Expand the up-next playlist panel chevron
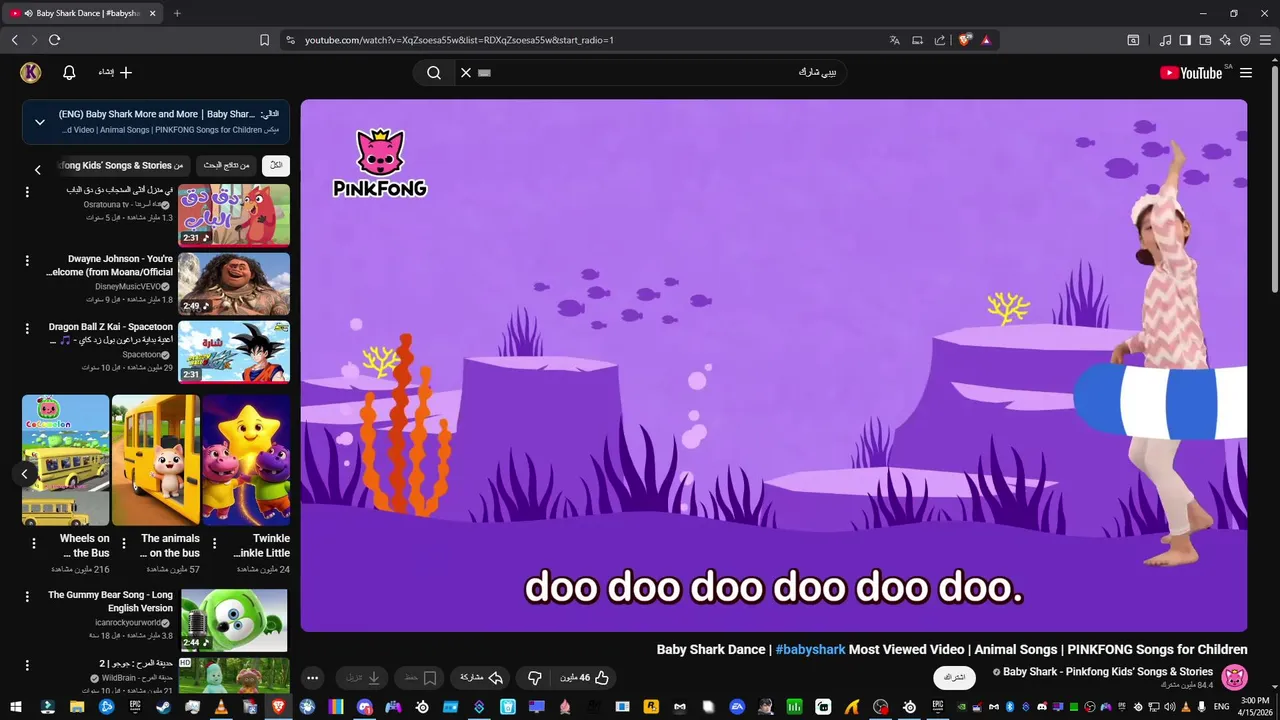This screenshot has height=720, width=1280. pos(40,122)
